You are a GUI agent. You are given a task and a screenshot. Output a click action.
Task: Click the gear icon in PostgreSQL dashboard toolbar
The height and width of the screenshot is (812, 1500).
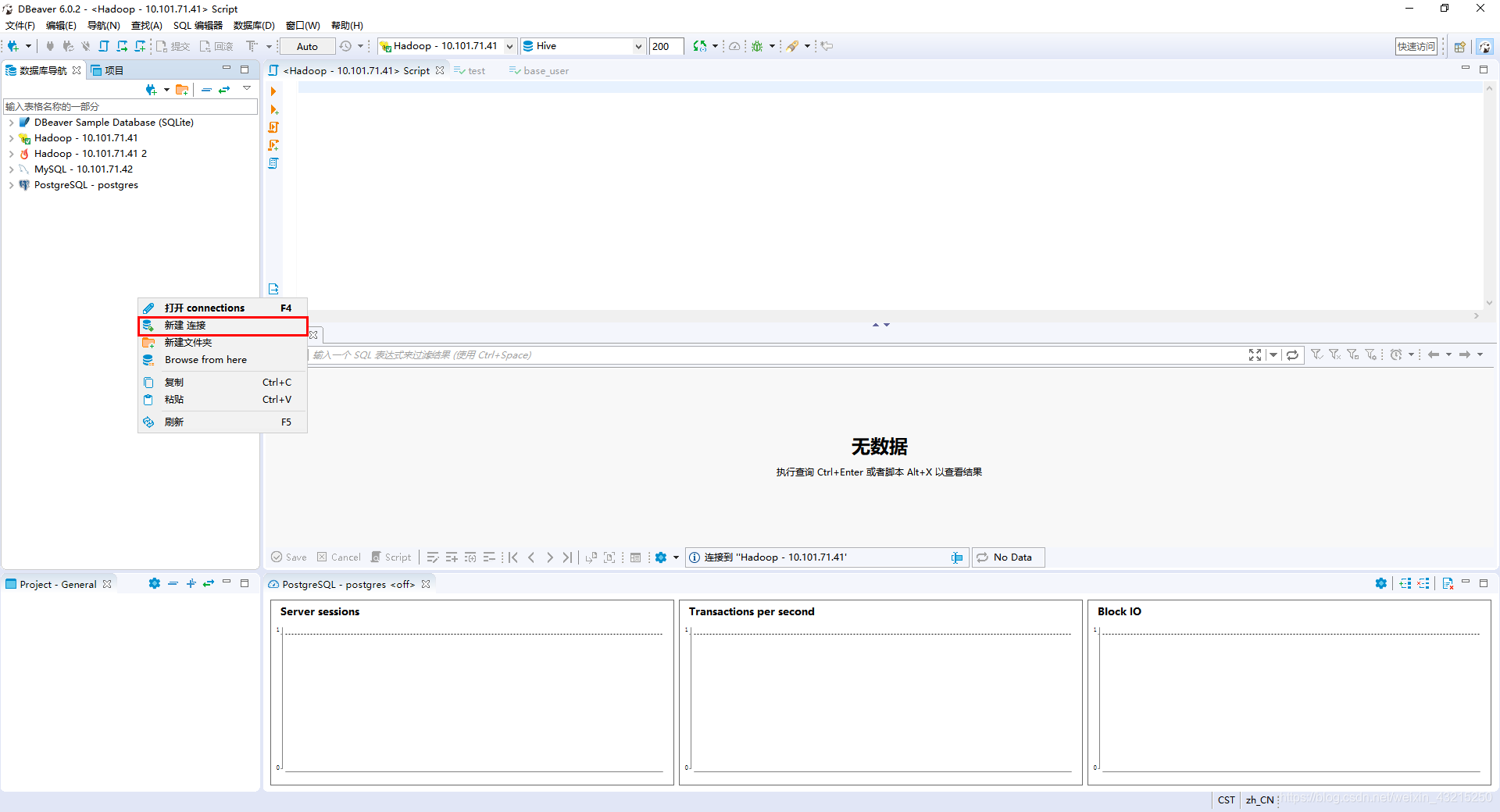[1381, 583]
